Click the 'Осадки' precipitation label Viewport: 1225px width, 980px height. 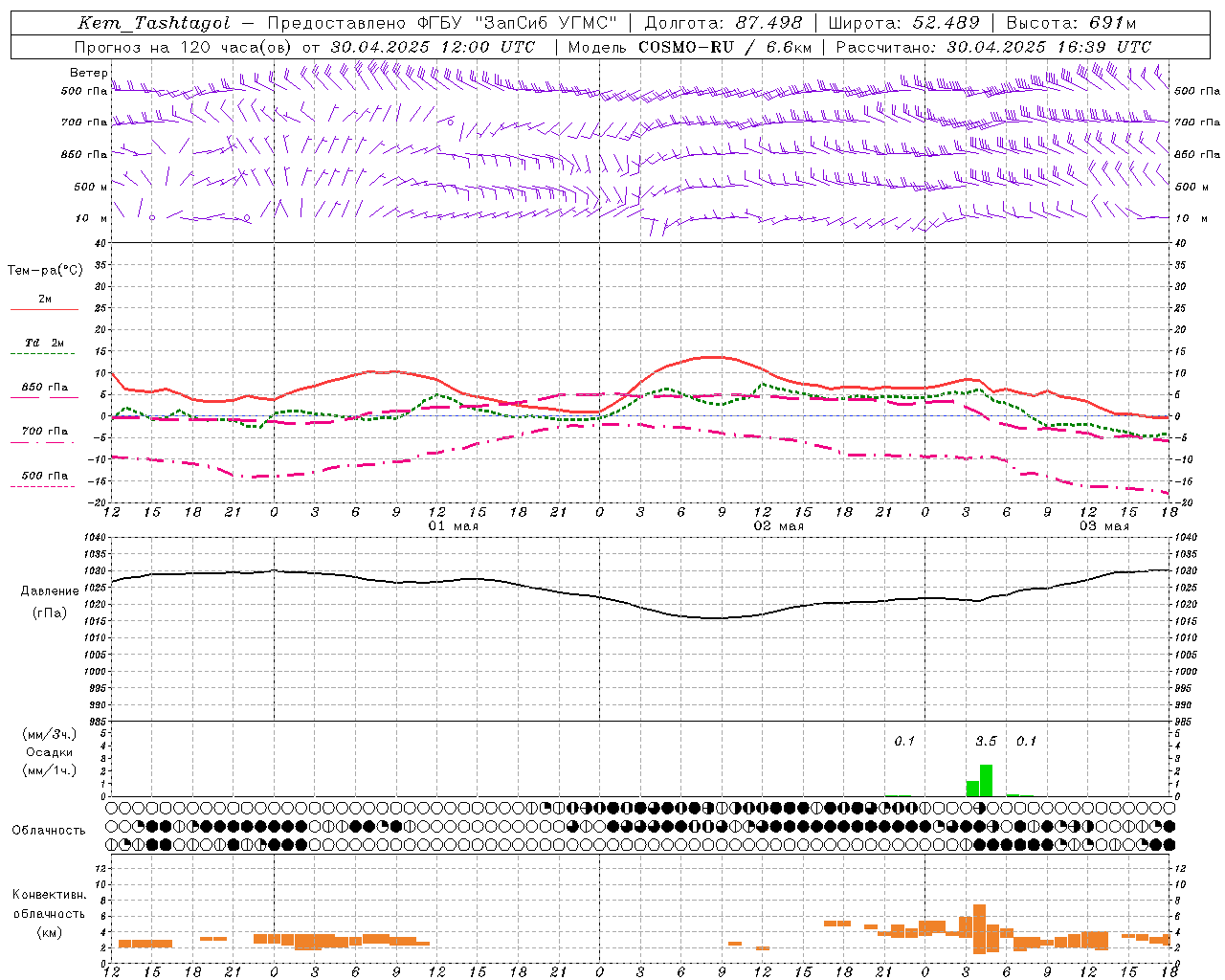coord(50,752)
